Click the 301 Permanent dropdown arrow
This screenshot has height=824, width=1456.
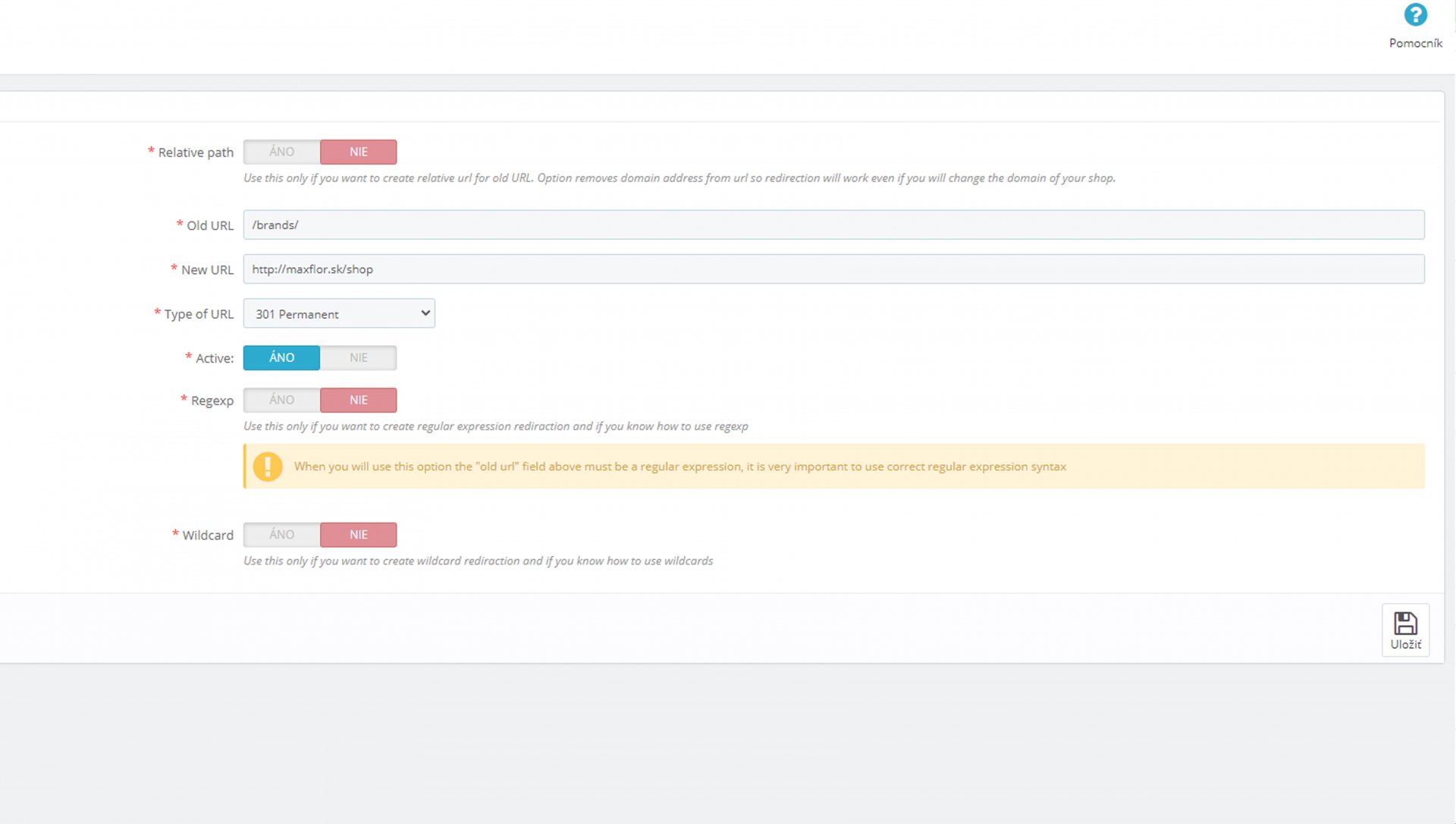pyautogui.click(x=425, y=313)
